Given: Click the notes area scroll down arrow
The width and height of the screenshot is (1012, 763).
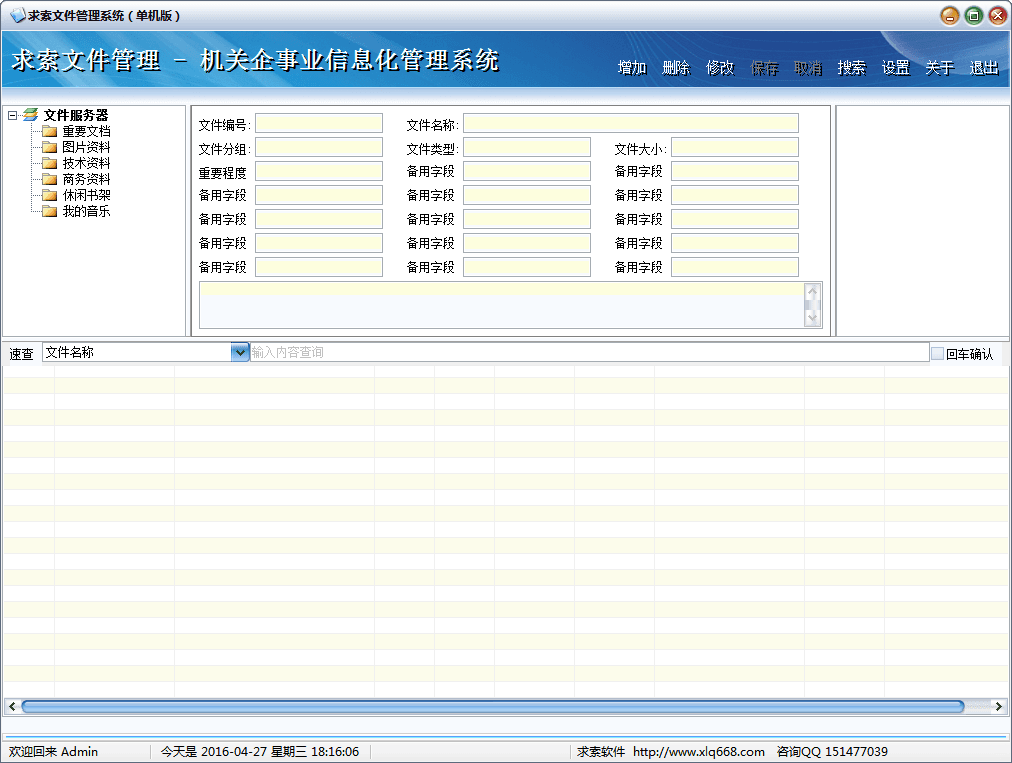Looking at the screenshot, I should (x=813, y=318).
